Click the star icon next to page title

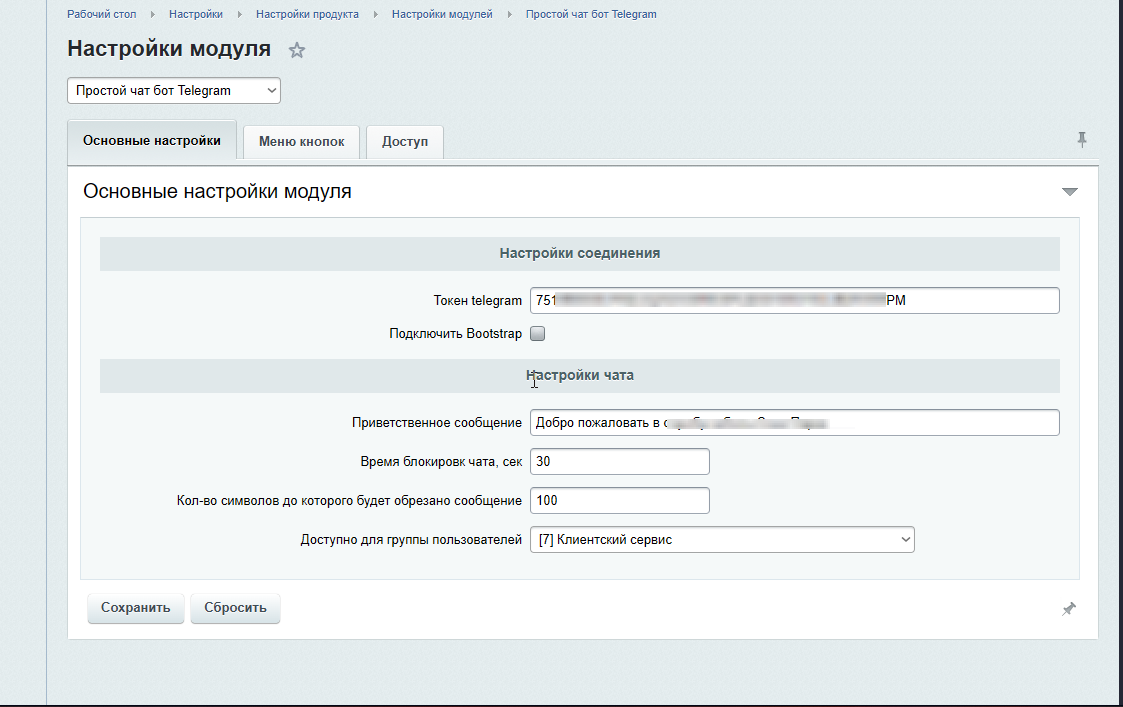(297, 48)
